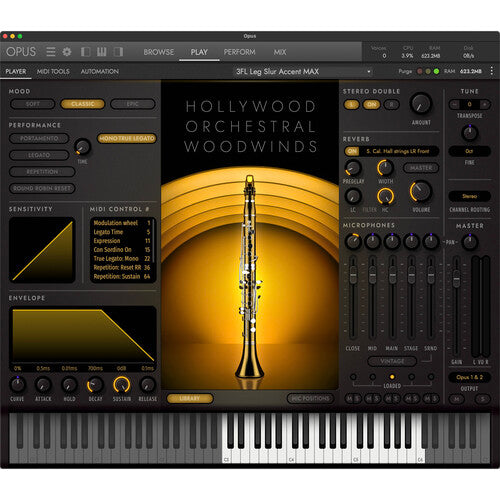Image resolution: width=500 pixels, height=500 pixels.
Task: Enable the Portamento performance toggle
Action: (x=39, y=138)
